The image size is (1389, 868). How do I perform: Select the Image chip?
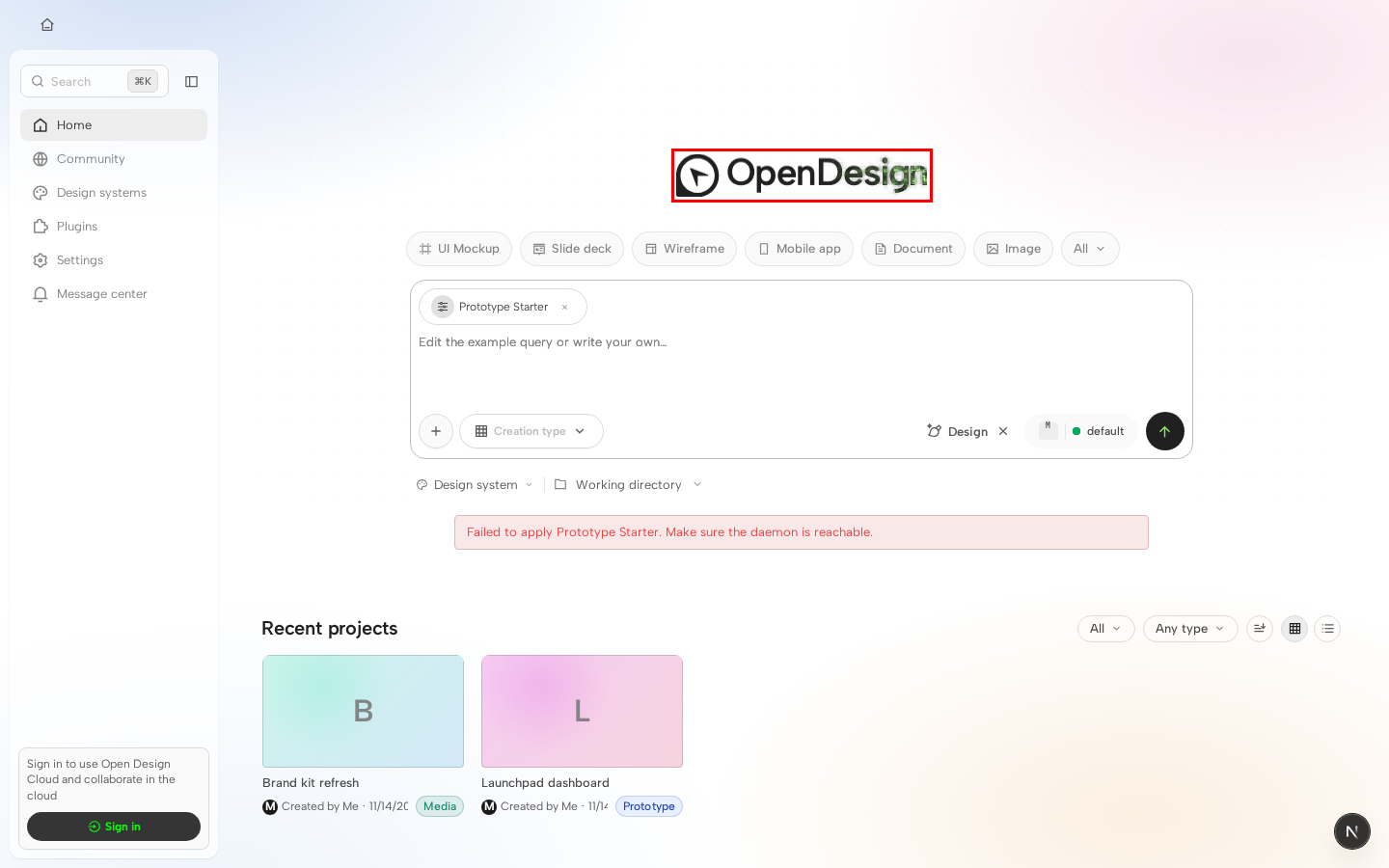[x=1013, y=249]
